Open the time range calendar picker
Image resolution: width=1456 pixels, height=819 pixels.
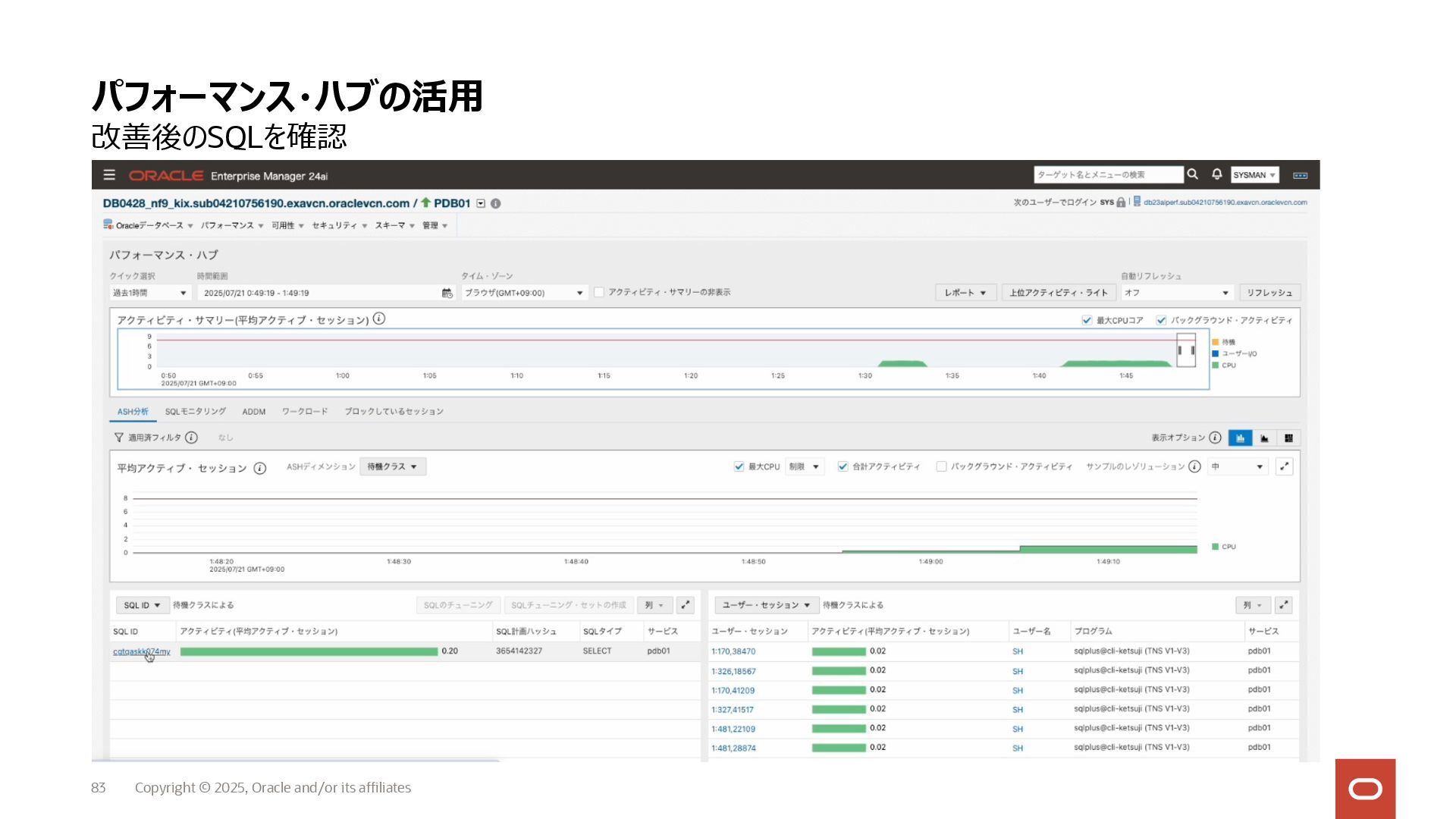(x=447, y=293)
